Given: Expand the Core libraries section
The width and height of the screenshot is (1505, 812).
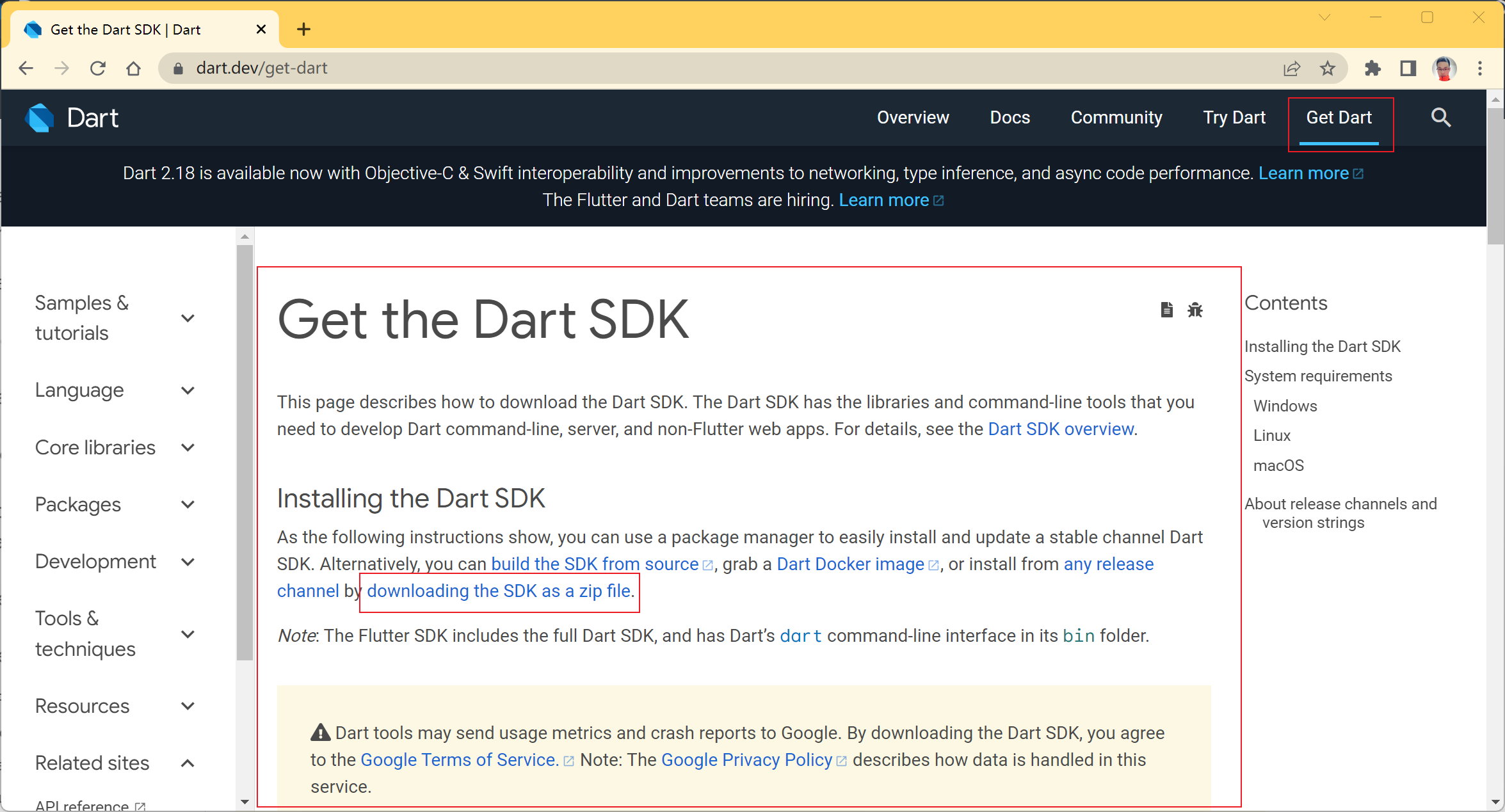Looking at the screenshot, I should 115,447.
